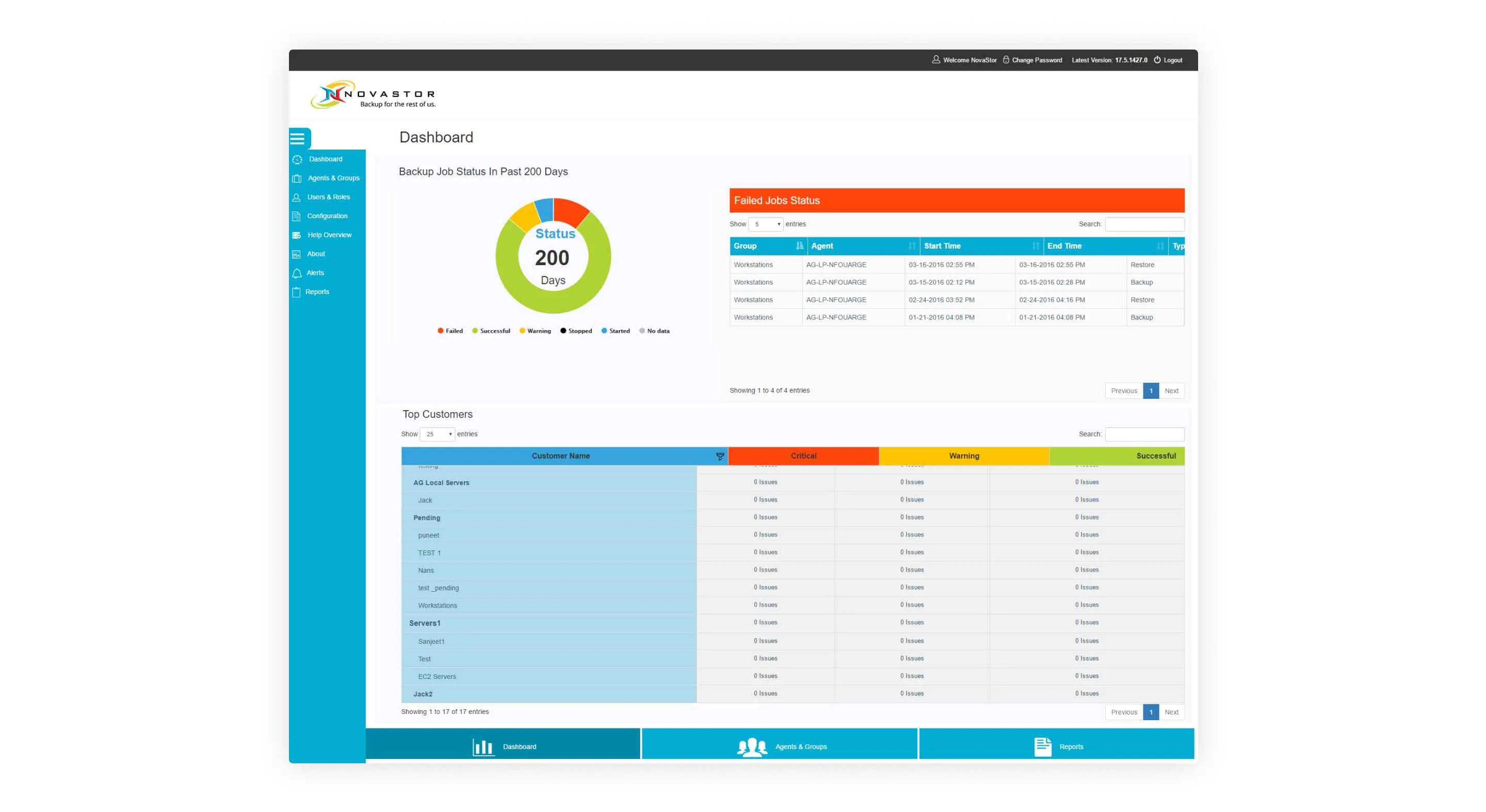Click the Configuration document icon
Image resolution: width=1486 pixels, height=812 pixels.
tap(297, 216)
